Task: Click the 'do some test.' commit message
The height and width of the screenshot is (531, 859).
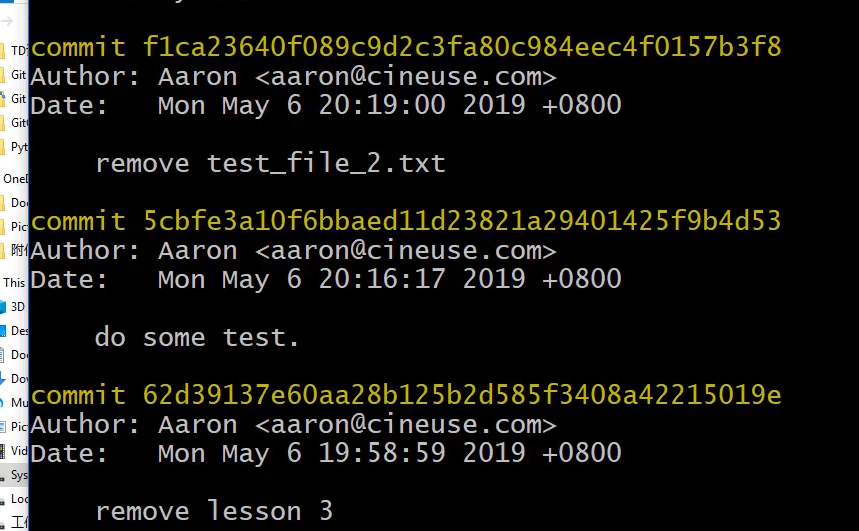Action: click(x=197, y=337)
